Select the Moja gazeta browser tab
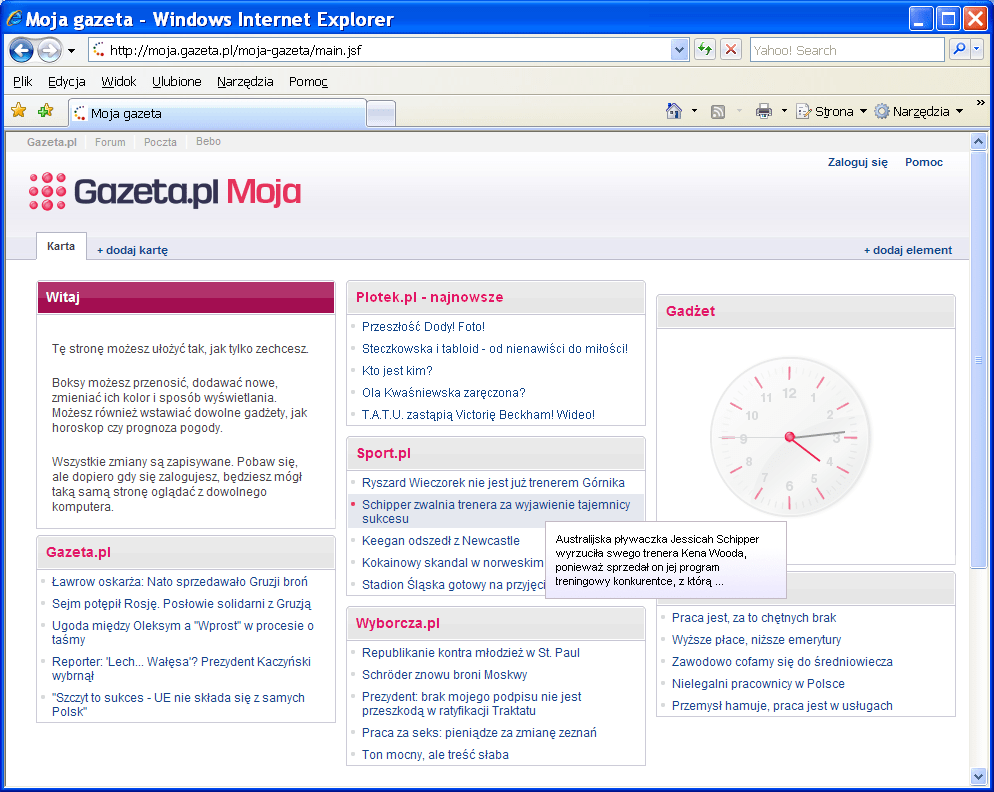The height and width of the screenshot is (792, 994). (x=217, y=113)
